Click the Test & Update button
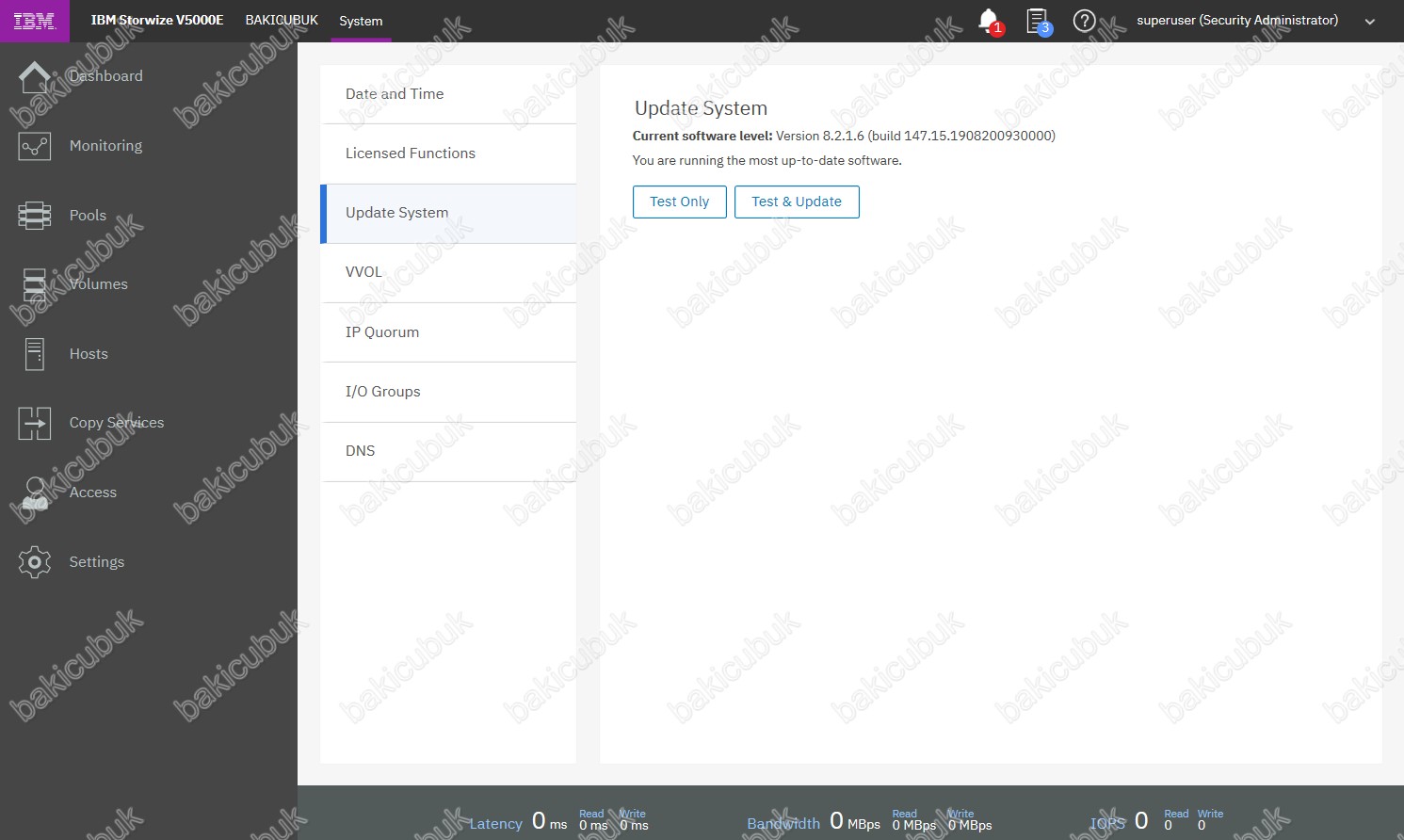1404x840 pixels. [x=797, y=202]
